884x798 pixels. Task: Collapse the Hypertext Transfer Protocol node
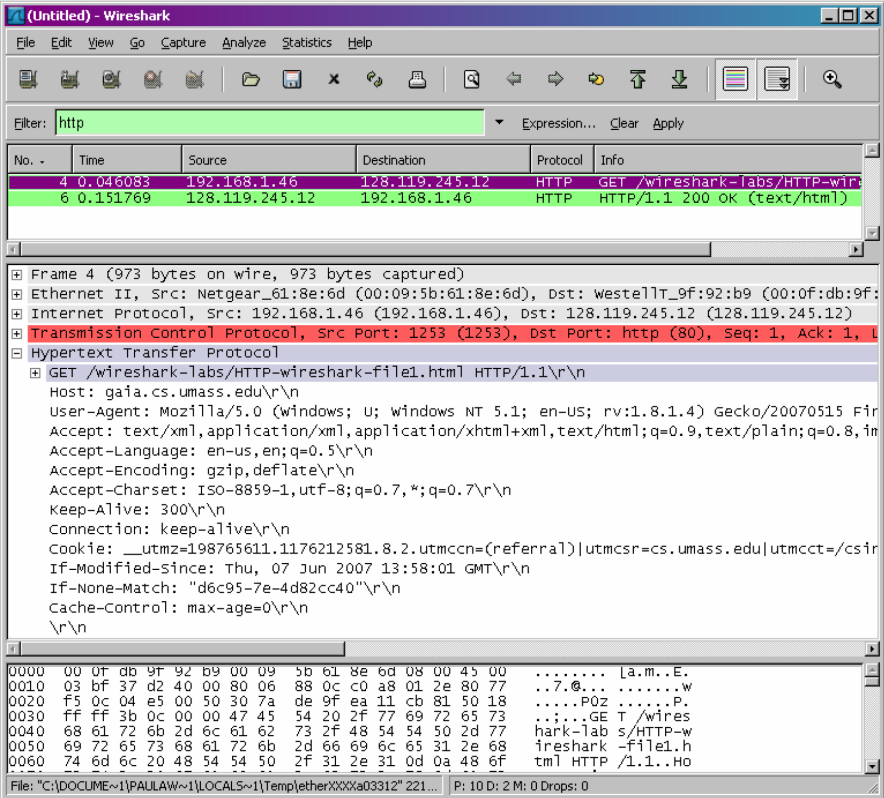pos(17,353)
